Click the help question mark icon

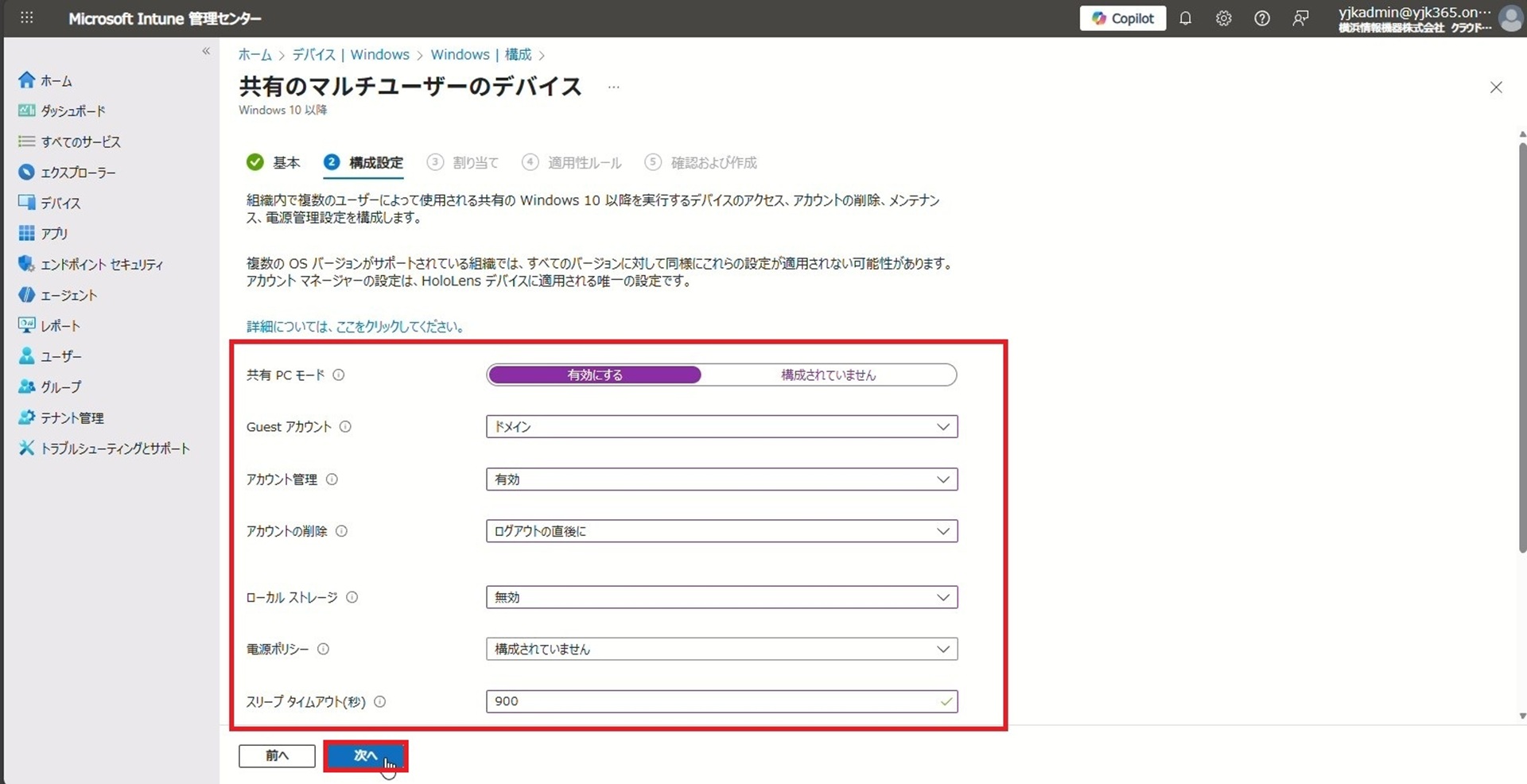[1261, 18]
